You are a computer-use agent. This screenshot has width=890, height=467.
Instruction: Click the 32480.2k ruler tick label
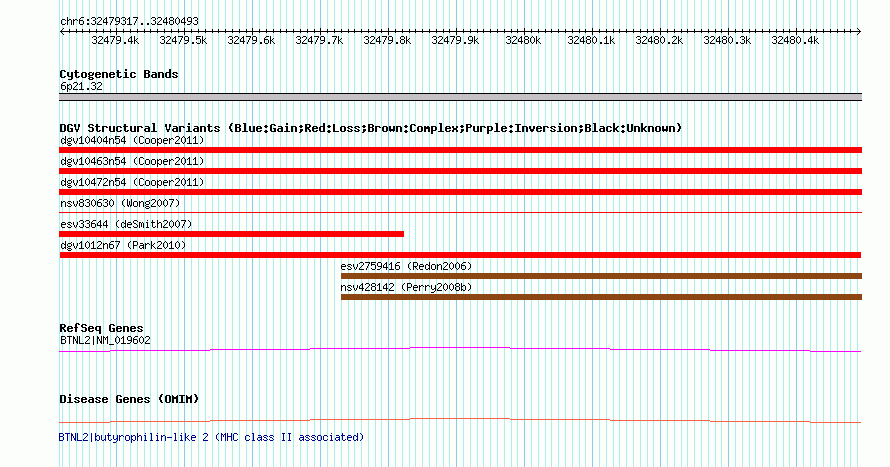coord(659,40)
